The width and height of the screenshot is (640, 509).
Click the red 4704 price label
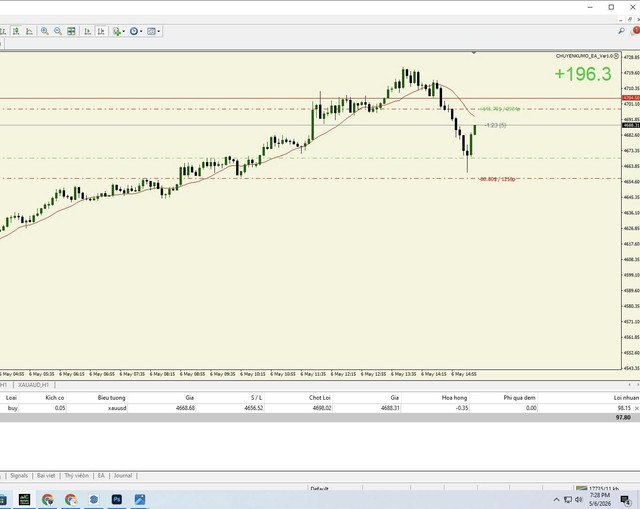(x=631, y=98)
